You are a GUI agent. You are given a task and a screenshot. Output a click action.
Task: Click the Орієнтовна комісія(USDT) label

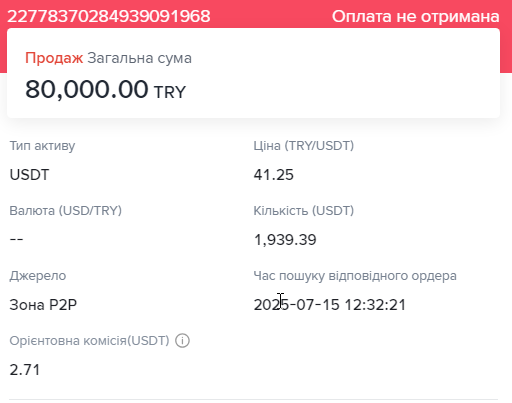(x=89, y=341)
